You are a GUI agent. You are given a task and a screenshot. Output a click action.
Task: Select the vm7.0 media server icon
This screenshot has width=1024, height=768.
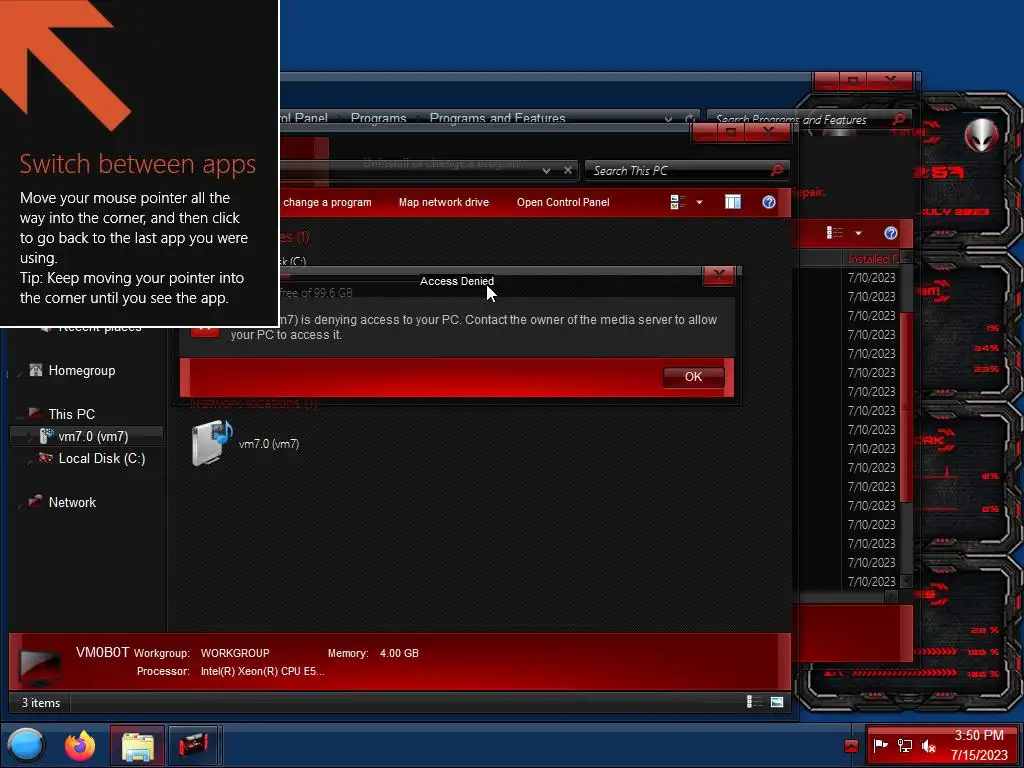pos(212,443)
